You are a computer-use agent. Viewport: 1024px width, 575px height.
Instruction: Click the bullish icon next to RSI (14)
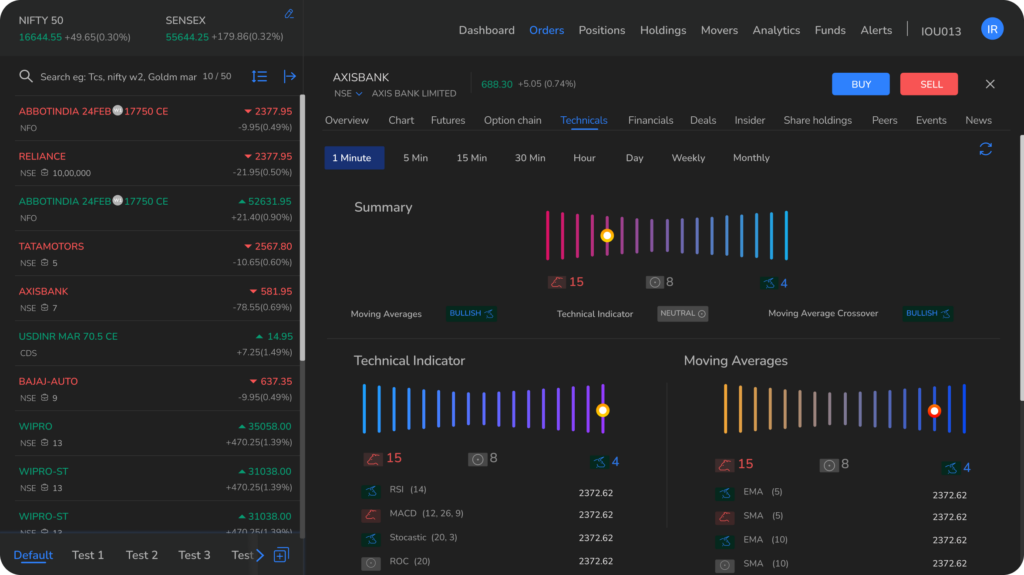(x=371, y=490)
